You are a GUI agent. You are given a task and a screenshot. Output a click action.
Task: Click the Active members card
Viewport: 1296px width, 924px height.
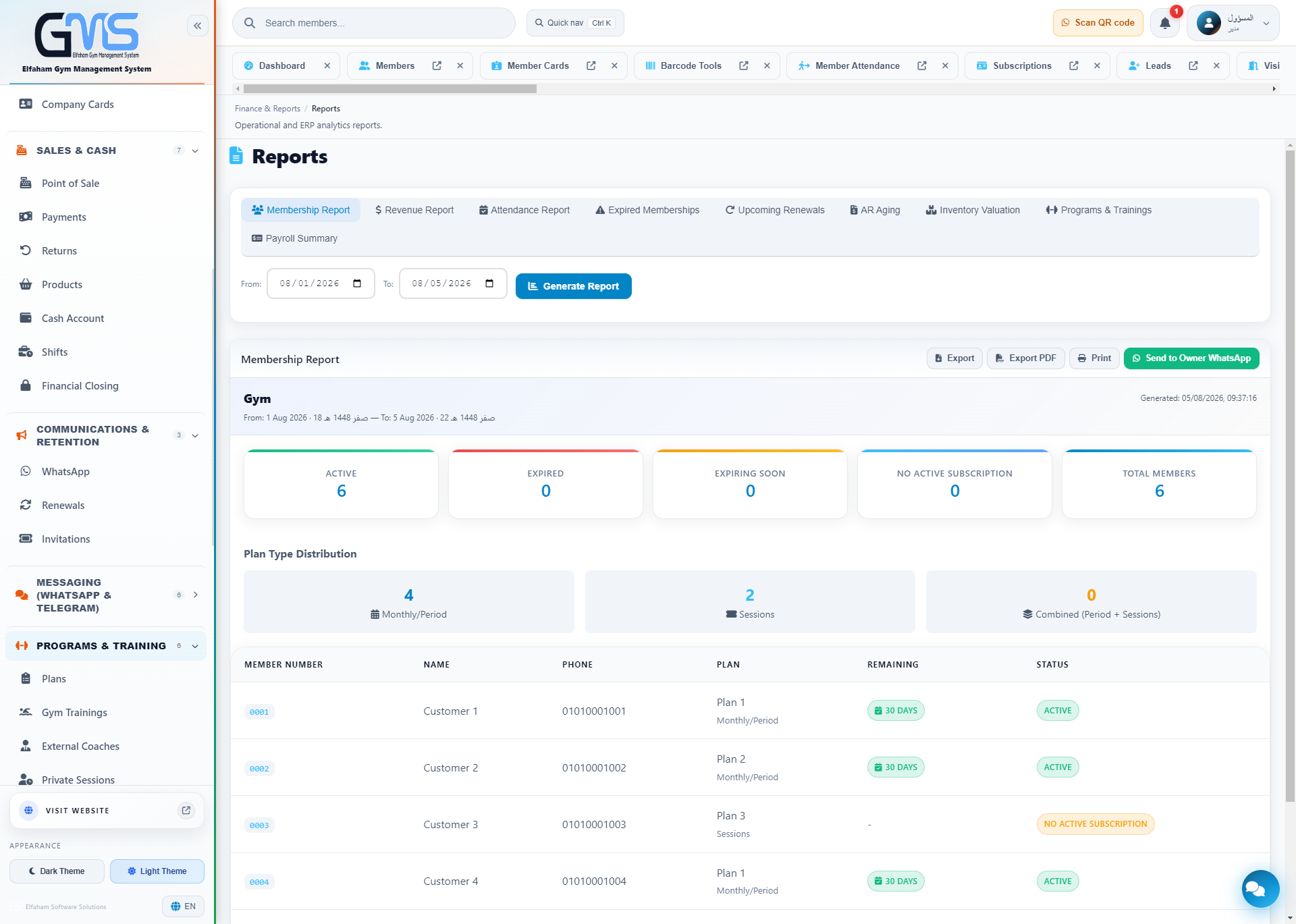pyautogui.click(x=341, y=484)
